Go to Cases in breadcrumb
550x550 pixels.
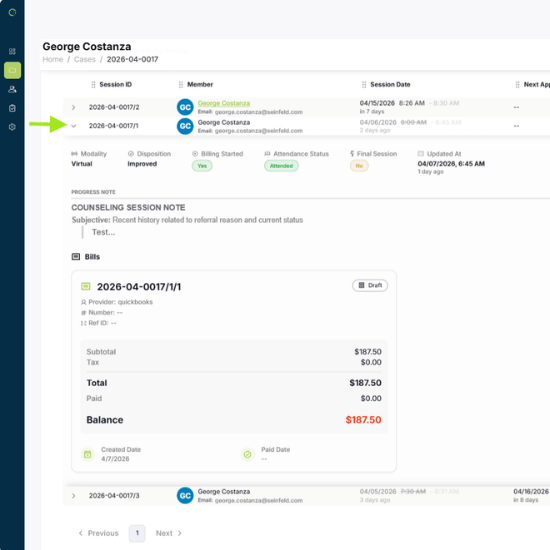tap(85, 59)
